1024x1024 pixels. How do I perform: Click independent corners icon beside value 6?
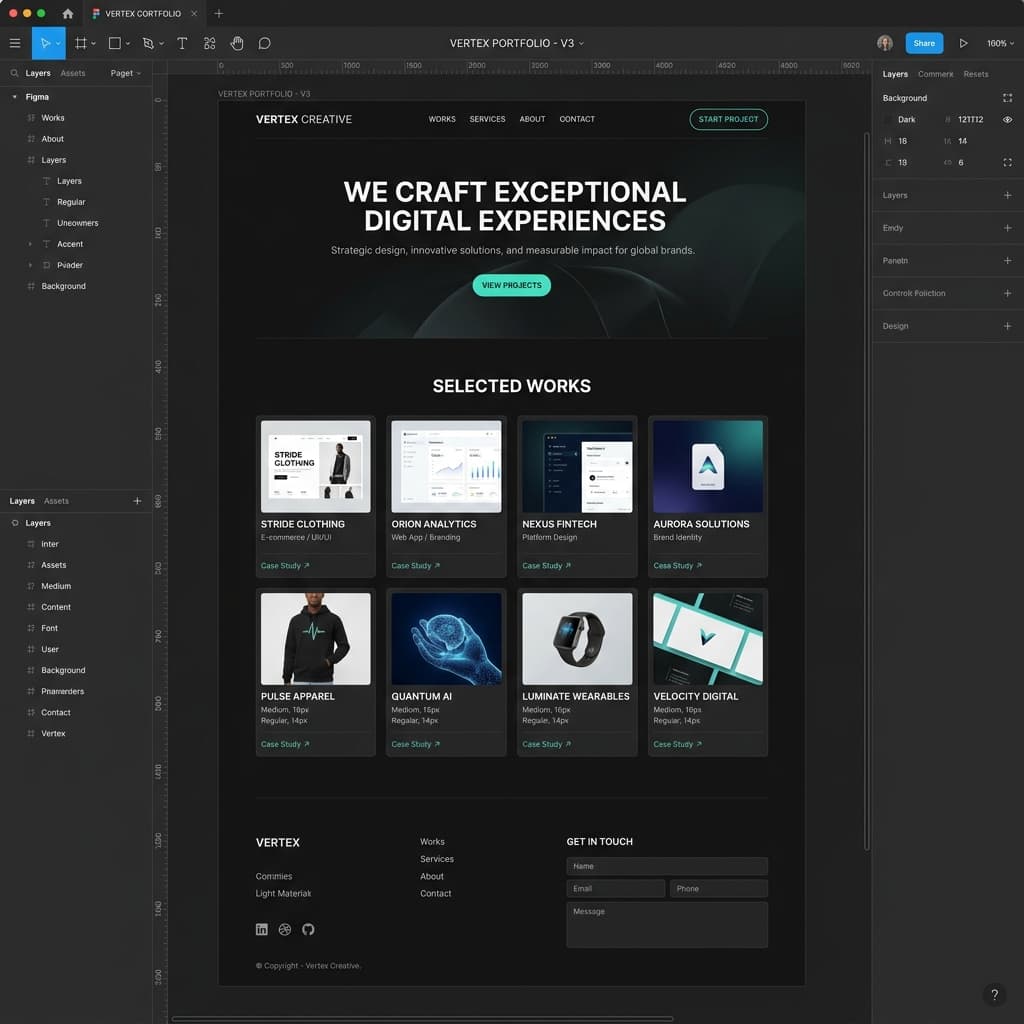(x=1008, y=163)
